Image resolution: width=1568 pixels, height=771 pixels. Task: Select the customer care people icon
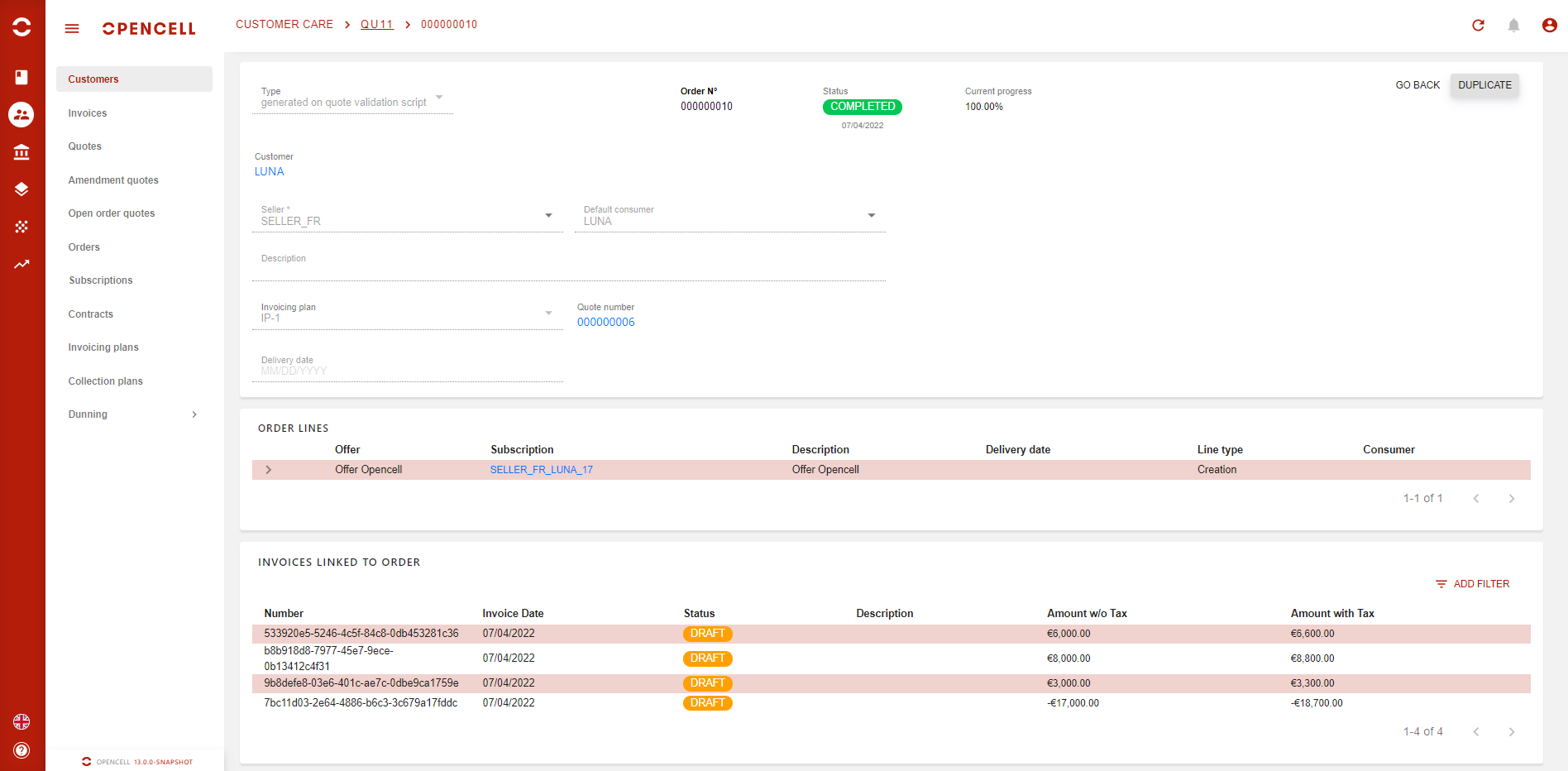(22, 114)
